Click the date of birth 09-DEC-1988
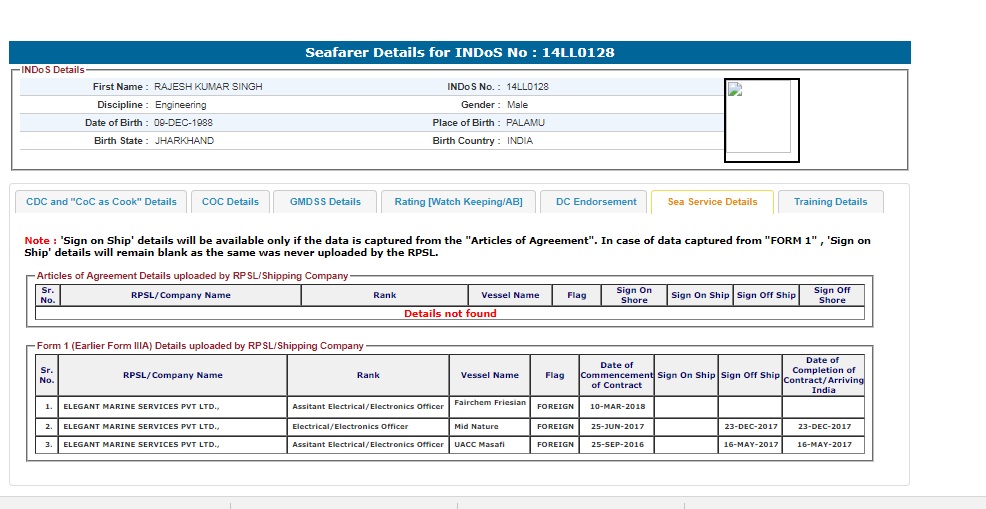This screenshot has width=986, height=509. click(183, 123)
